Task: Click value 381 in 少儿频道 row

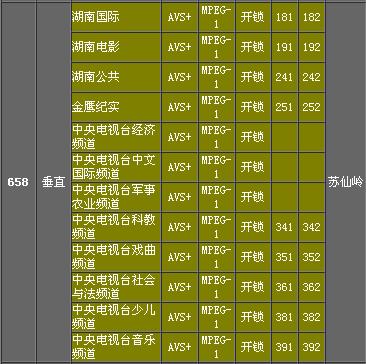Action: [284, 317]
